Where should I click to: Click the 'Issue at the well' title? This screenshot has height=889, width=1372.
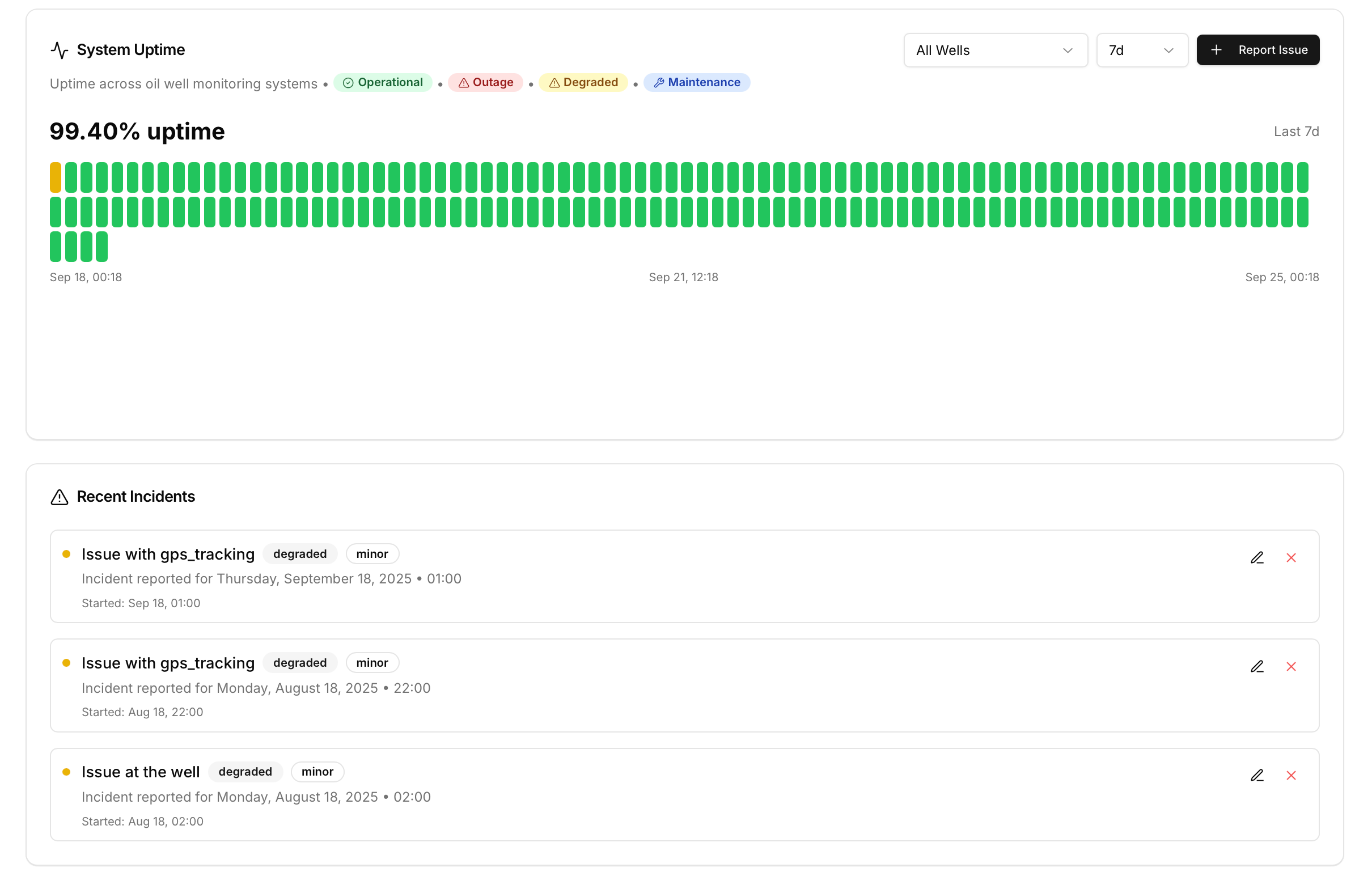coord(141,772)
